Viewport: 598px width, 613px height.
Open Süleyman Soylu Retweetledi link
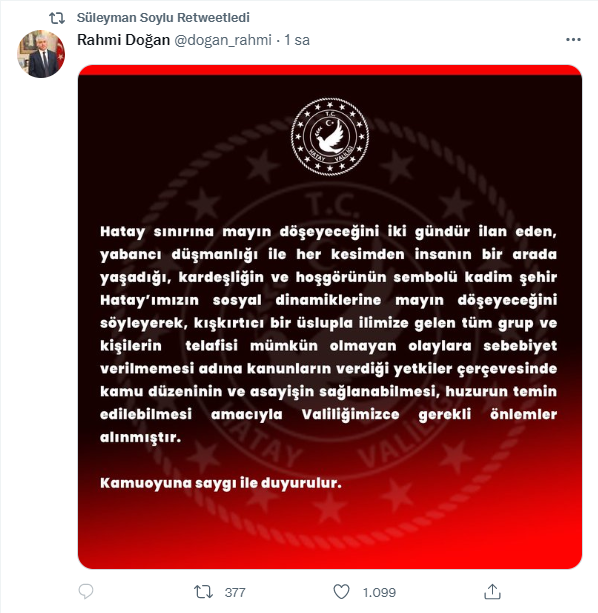(x=163, y=18)
